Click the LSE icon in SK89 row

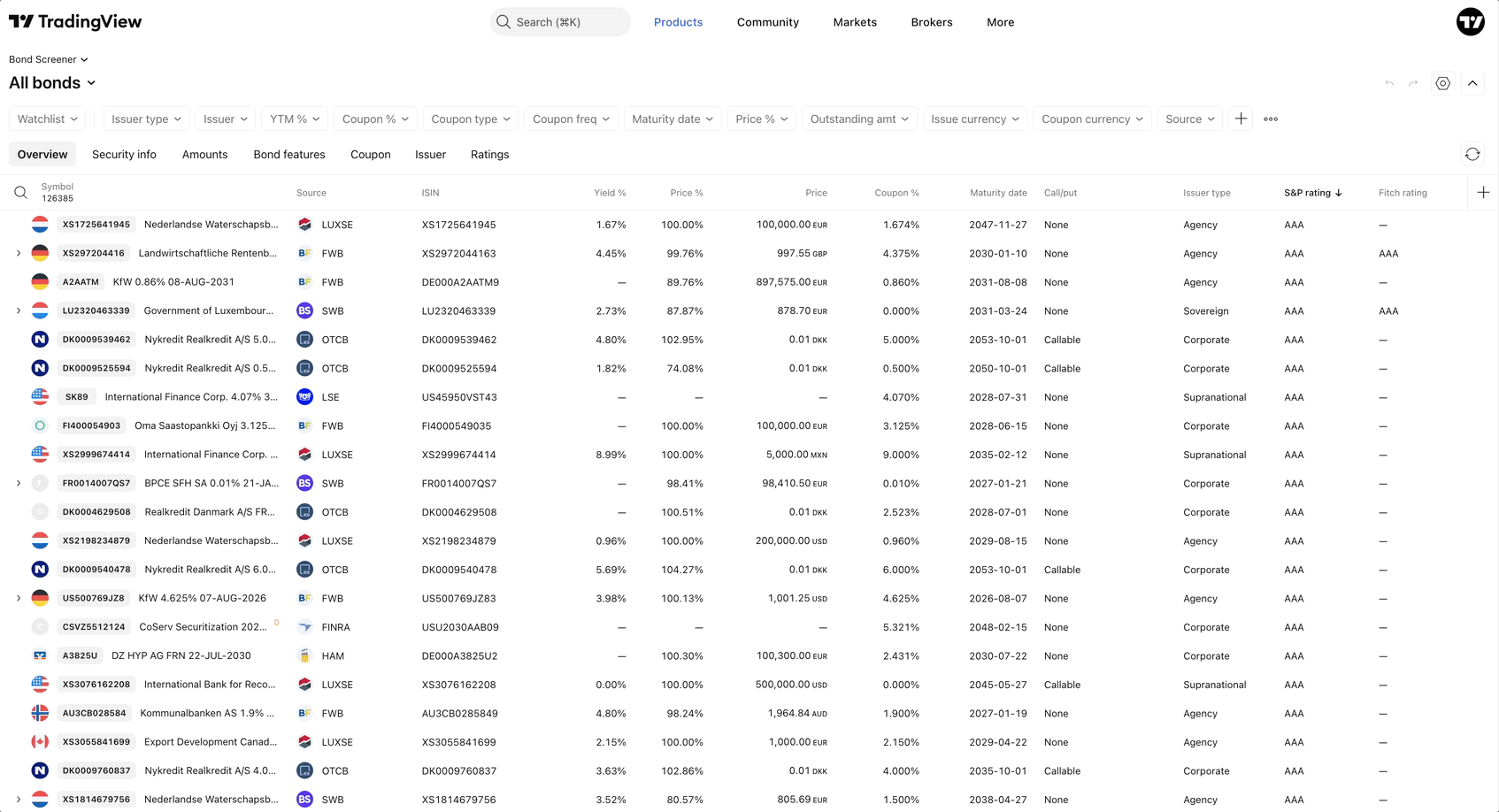coord(304,397)
